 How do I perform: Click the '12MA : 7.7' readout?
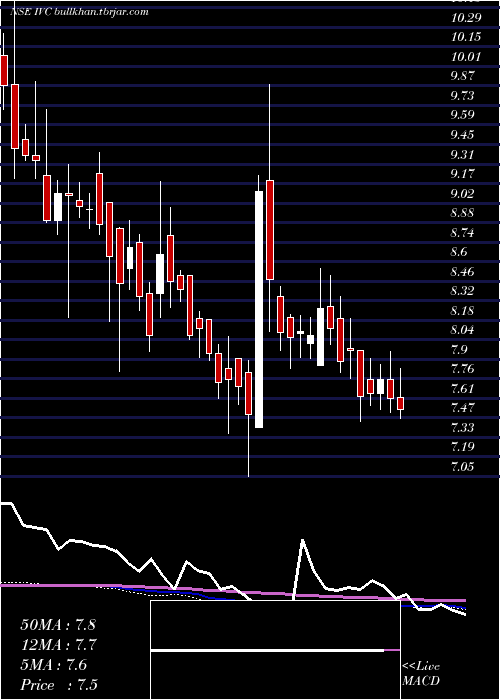(58, 645)
